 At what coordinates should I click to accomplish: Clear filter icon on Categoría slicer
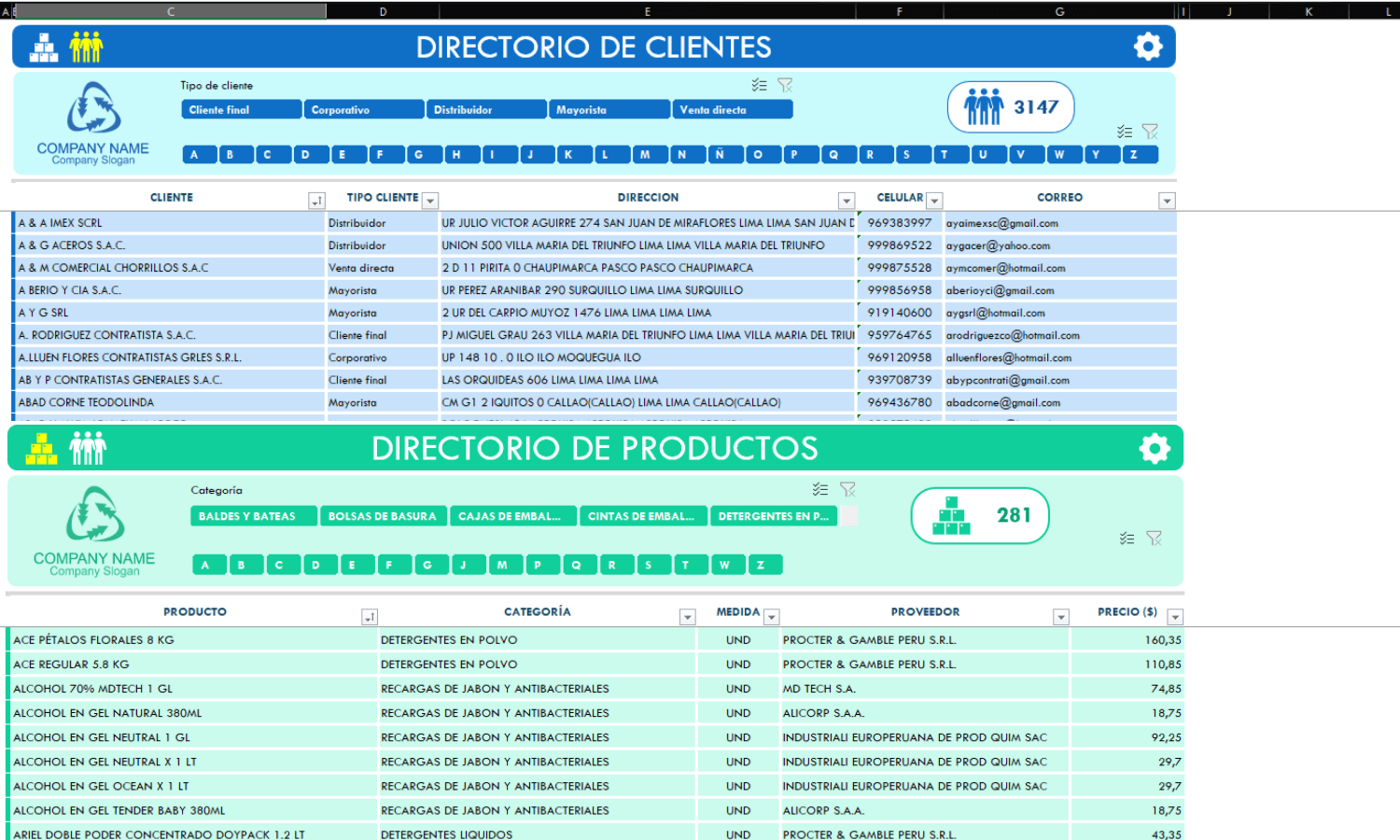[847, 489]
